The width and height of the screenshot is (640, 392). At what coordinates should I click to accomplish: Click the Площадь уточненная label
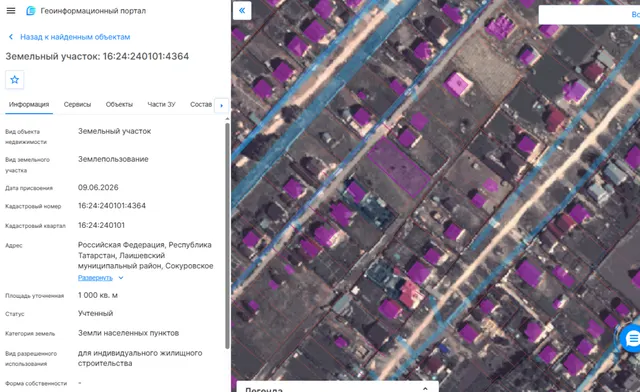[x=34, y=296]
